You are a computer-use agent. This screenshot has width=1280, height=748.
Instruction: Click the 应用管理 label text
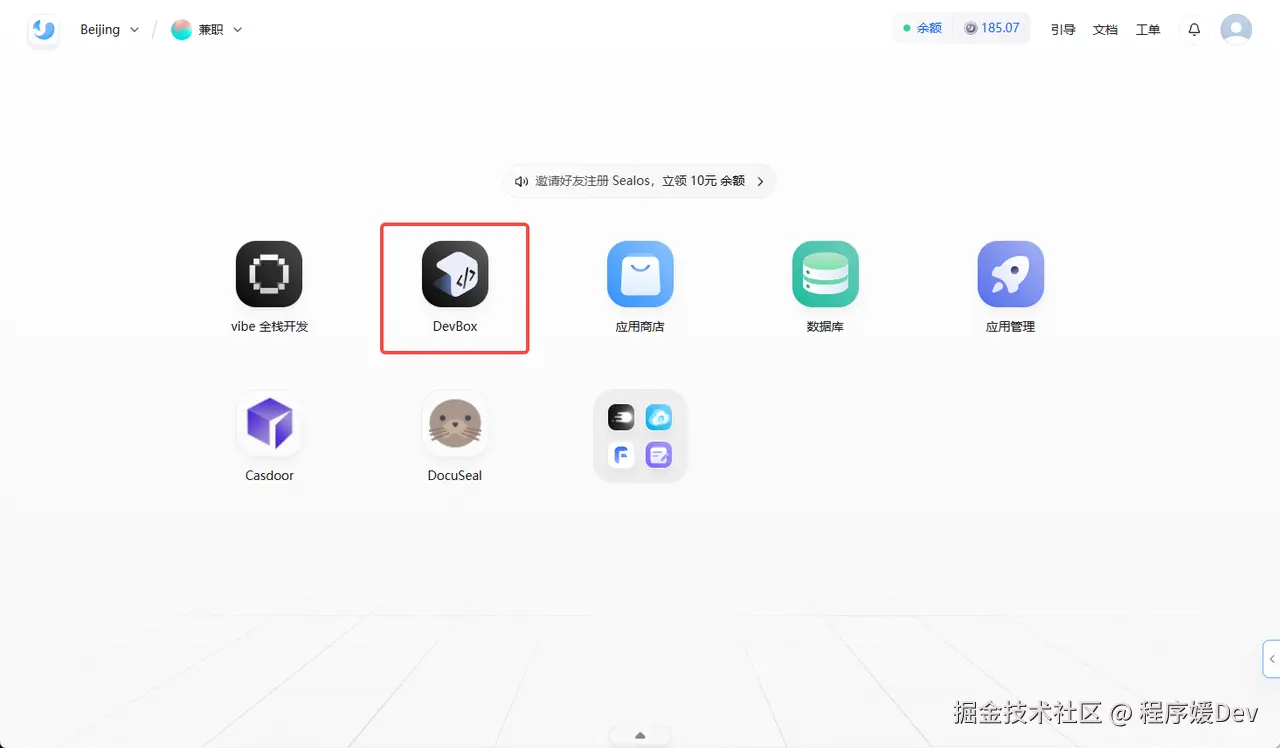(x=1011, y=326)
